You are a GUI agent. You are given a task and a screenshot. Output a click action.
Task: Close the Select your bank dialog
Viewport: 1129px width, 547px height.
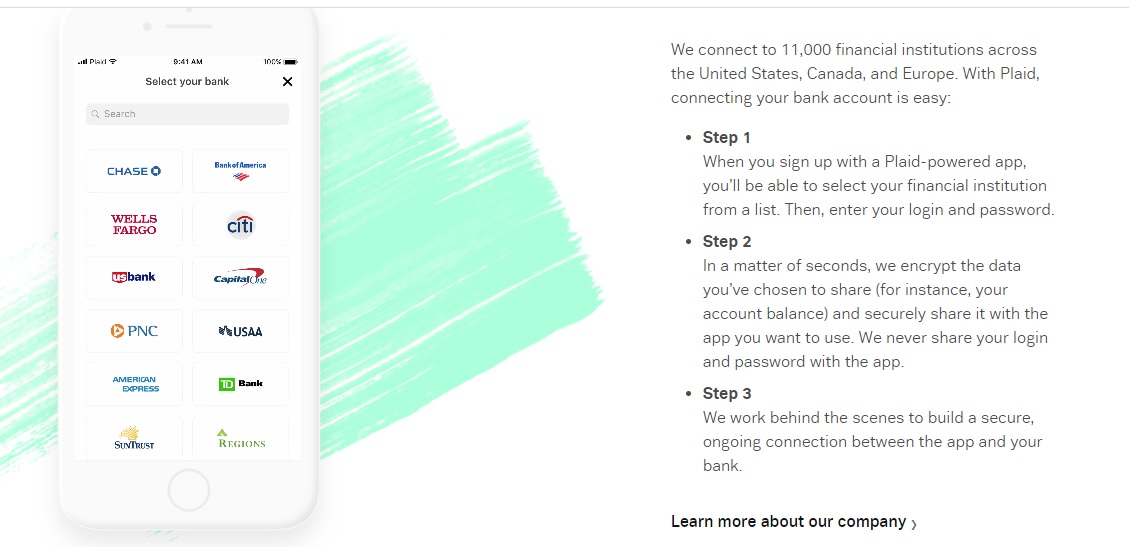(287, 81)
